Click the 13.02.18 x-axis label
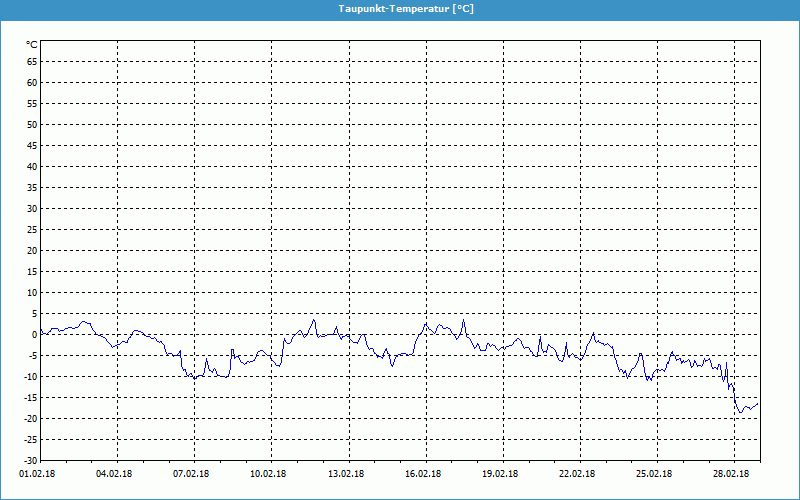800x500 pixels. [x=347, y=475]
